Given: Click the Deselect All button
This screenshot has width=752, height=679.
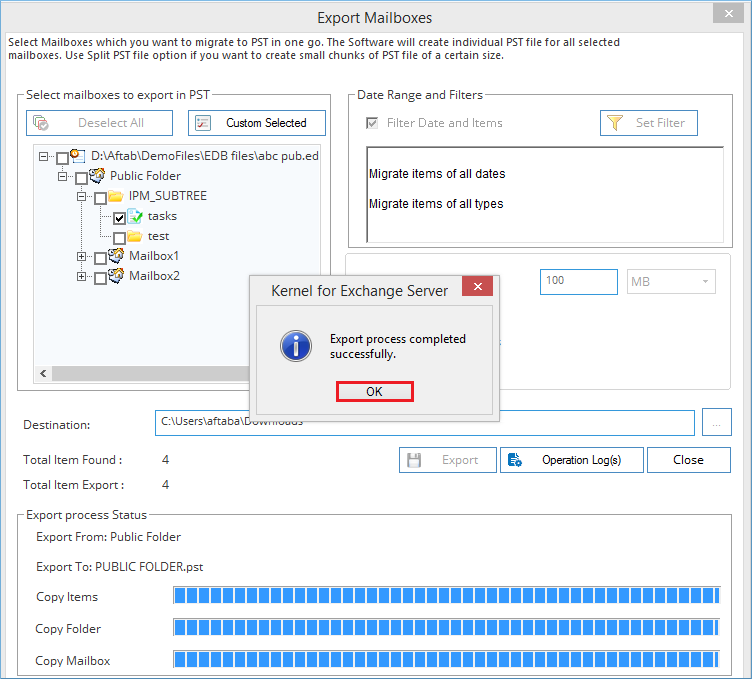Looking at the screenshot, I should tap(99, 123).
